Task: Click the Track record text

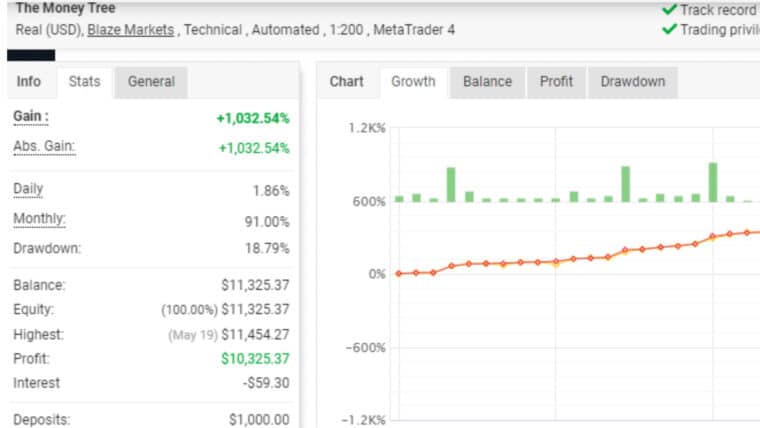Action: click(719, 10)
